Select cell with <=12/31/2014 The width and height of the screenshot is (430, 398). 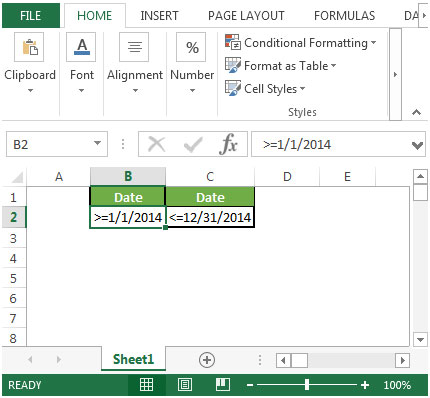[x=210, y=217]
